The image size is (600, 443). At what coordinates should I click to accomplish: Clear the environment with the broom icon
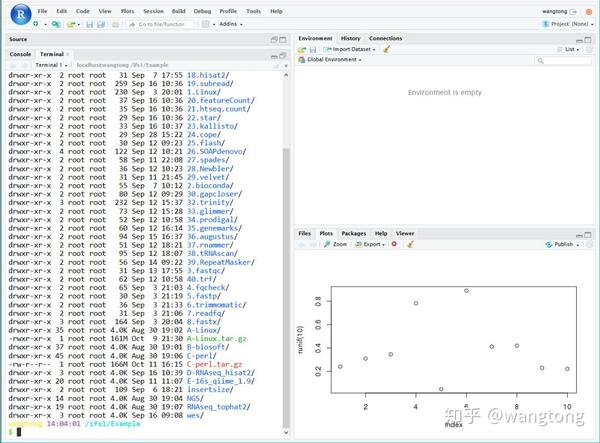[x=386, y=49]
